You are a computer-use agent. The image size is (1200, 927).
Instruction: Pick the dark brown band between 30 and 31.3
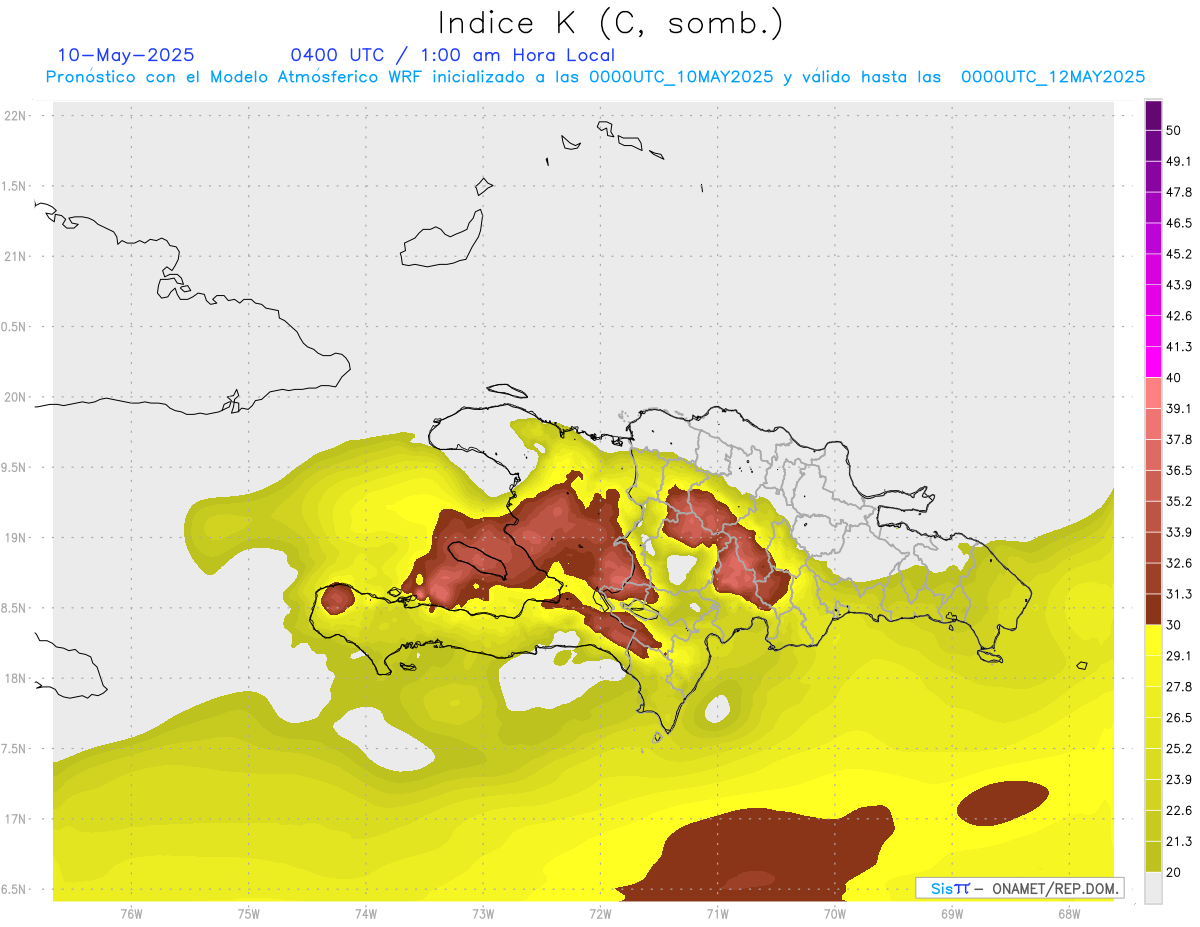point(1153,610)
